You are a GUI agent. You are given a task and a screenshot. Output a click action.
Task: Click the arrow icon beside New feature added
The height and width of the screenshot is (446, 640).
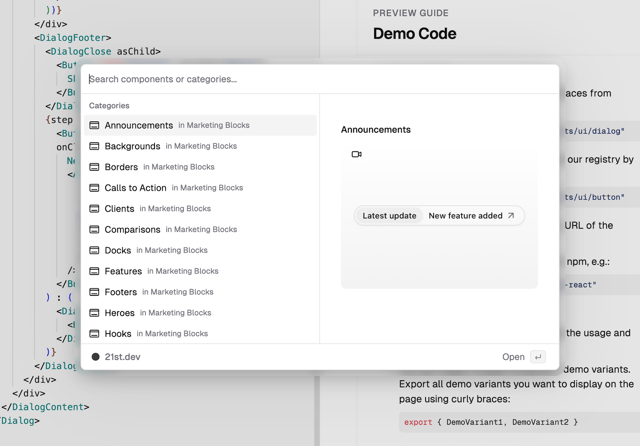click(511, 215)
